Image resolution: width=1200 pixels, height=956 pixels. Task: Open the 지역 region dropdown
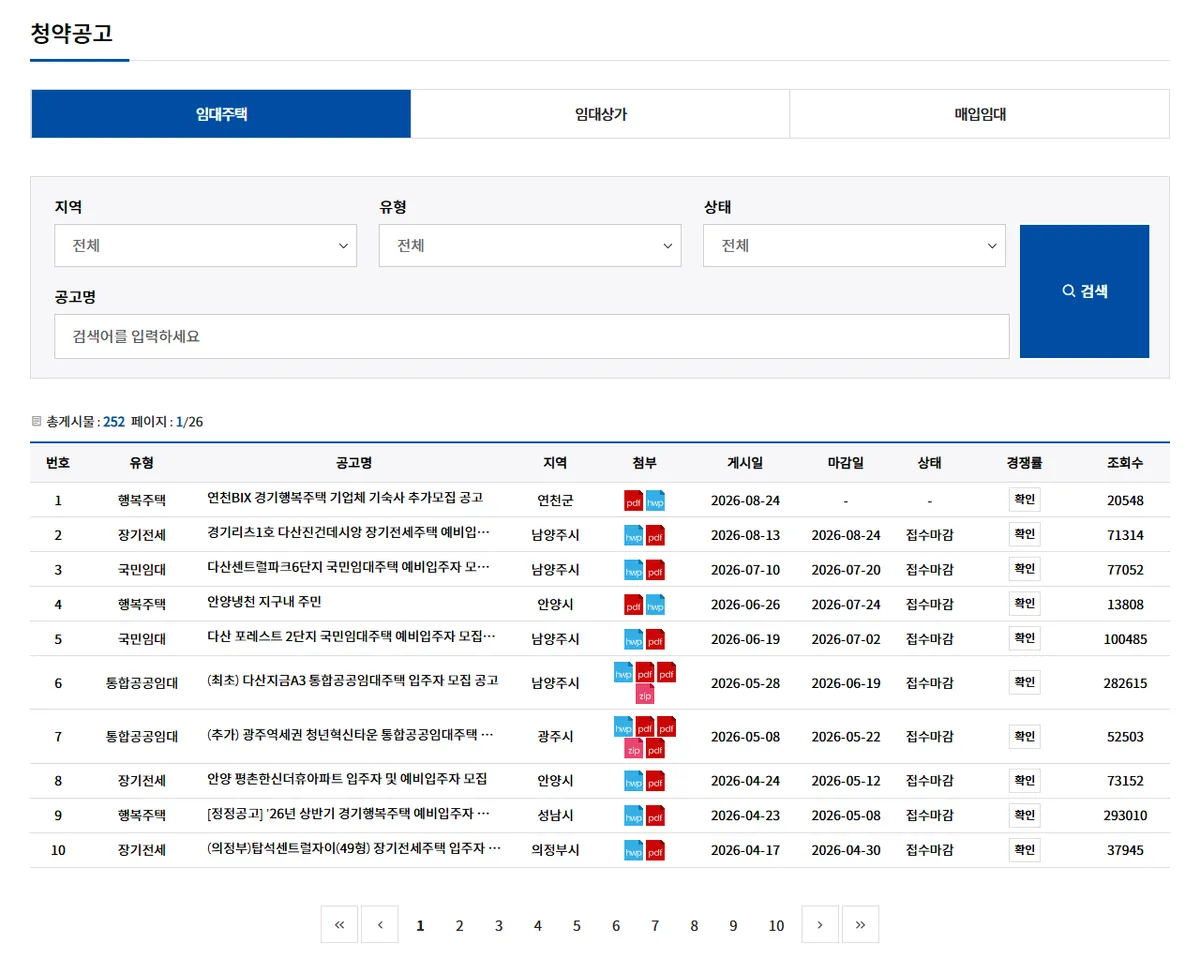[x=205, y=246]
